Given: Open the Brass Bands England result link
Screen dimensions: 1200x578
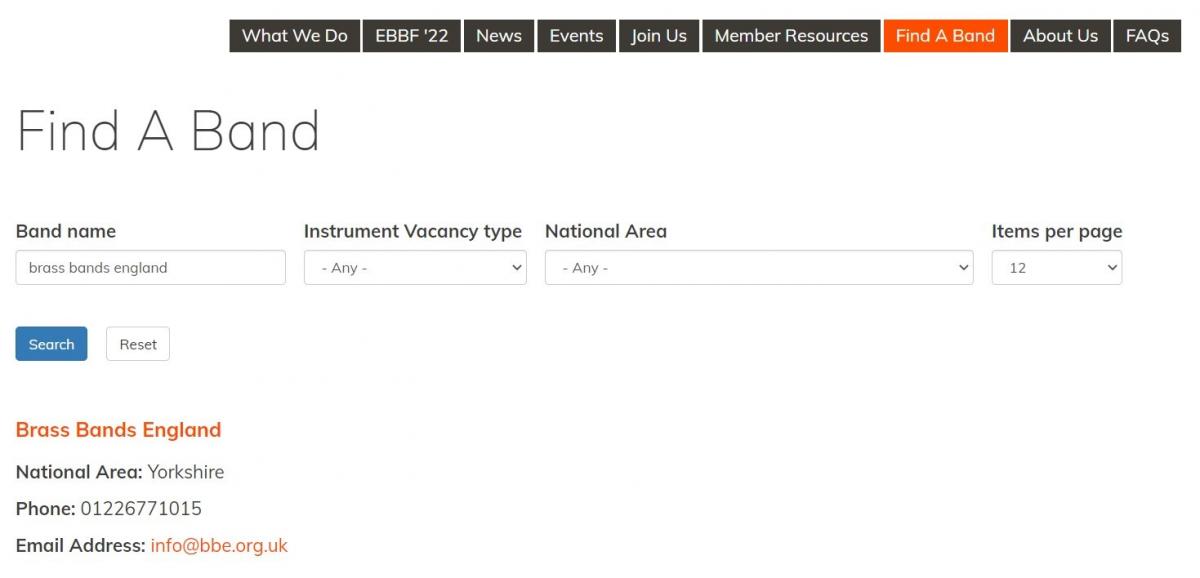Looking at the screenshot, I should [118, 430].
